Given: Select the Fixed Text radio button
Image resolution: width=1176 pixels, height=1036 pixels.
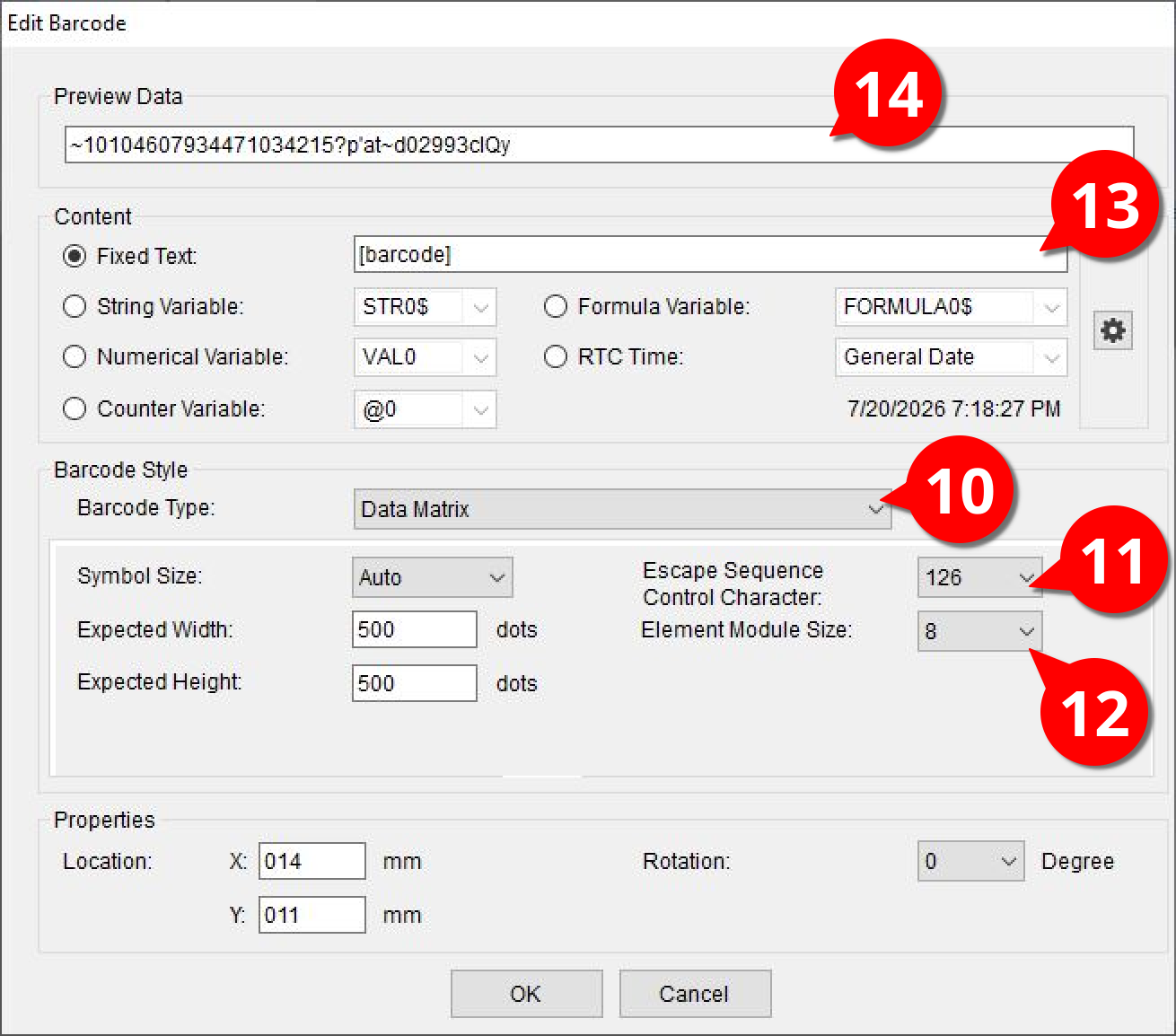Looking at the screenshot, I should pos(75,256).
